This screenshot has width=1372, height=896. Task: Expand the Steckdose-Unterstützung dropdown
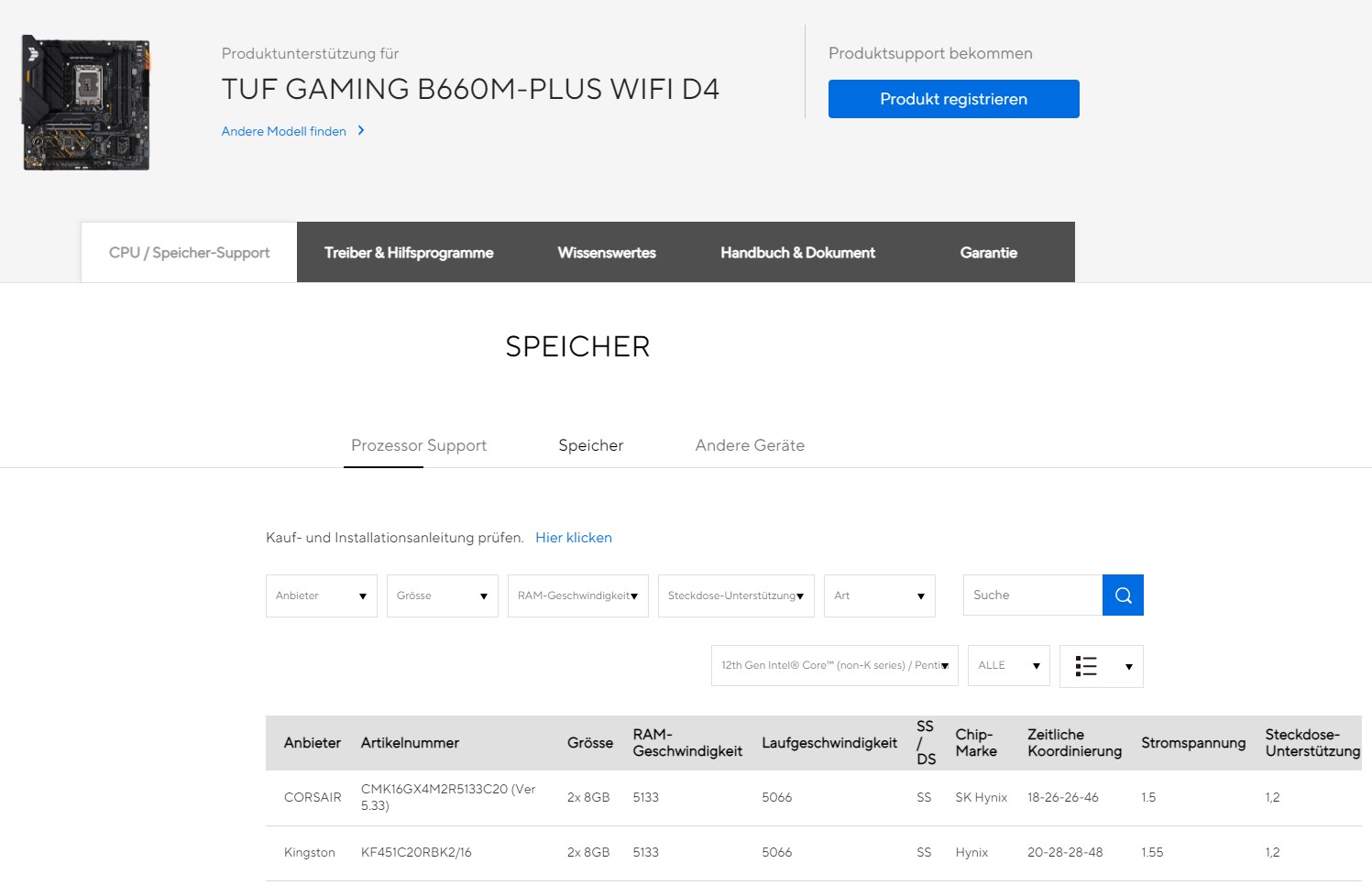pos(736,596)
